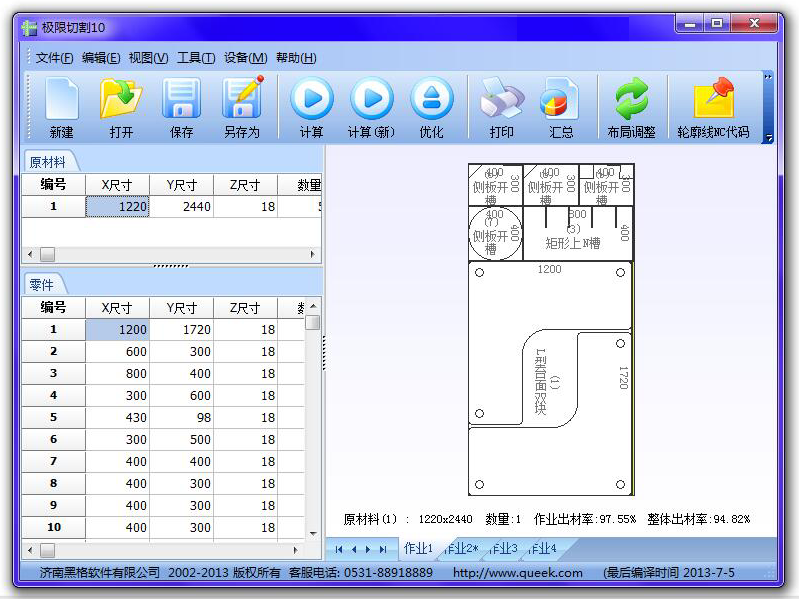Select row 5 header in parts table

[54, 417]
